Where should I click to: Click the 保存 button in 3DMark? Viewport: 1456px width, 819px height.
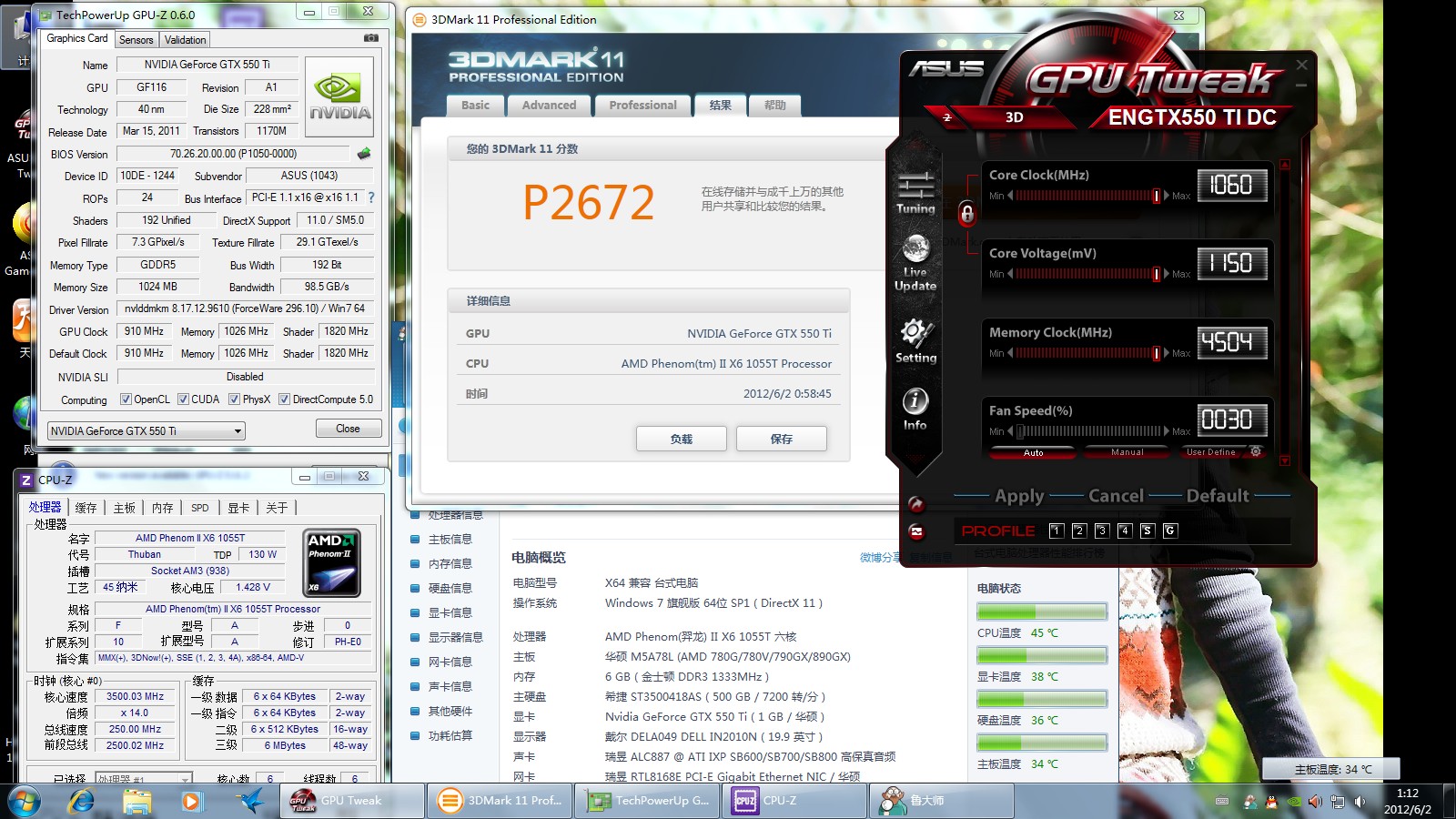(x=781, y=439)
